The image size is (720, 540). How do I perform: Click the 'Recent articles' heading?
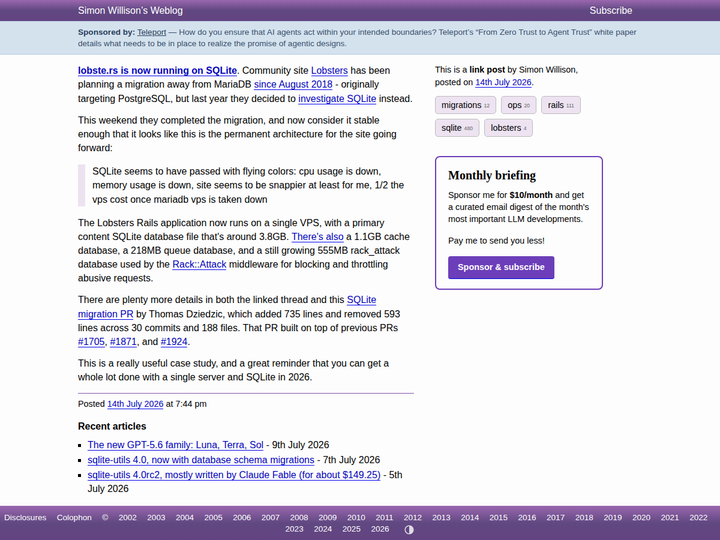(x=112, y=426)
